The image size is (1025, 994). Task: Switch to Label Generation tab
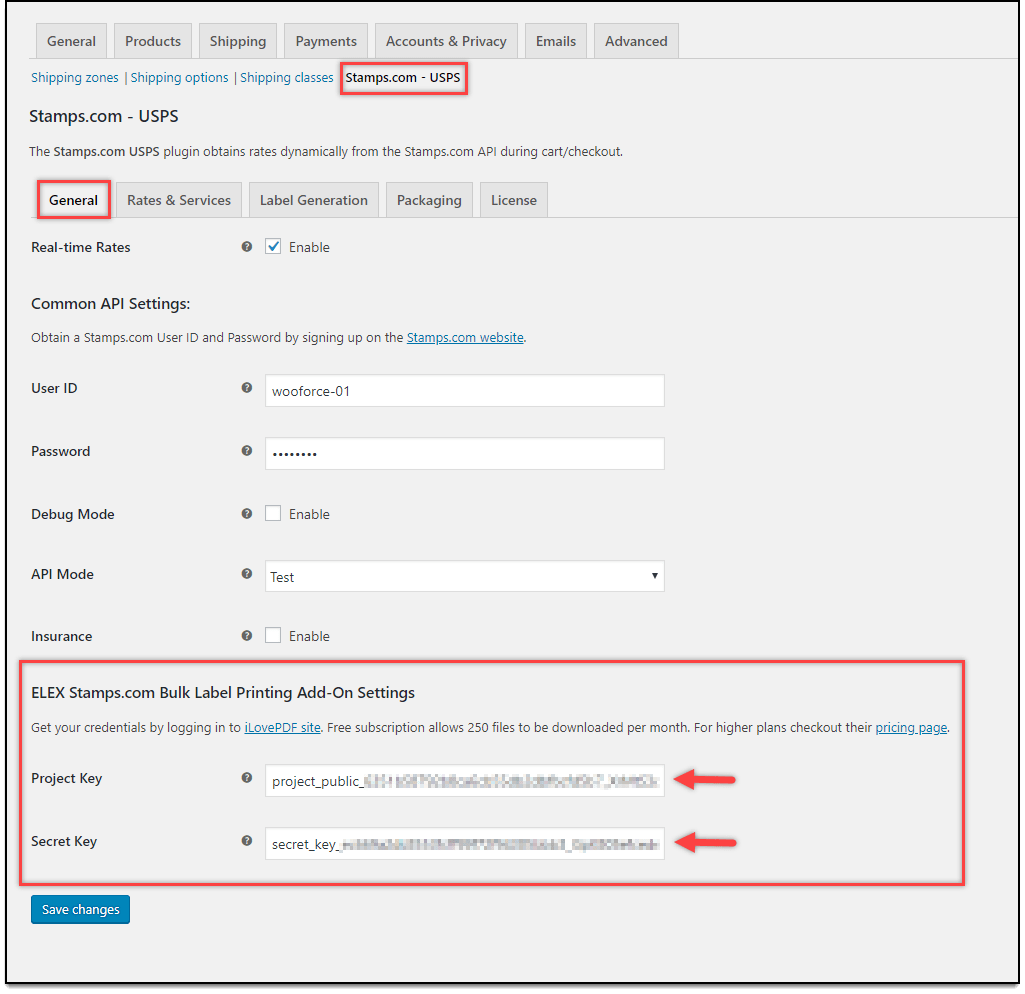coord(314,201)
